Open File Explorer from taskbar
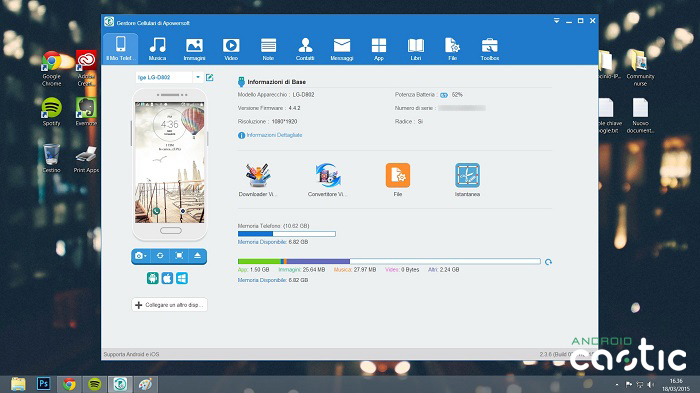The width and height of the screenshot is (700, 393). [x=18, y=384]
